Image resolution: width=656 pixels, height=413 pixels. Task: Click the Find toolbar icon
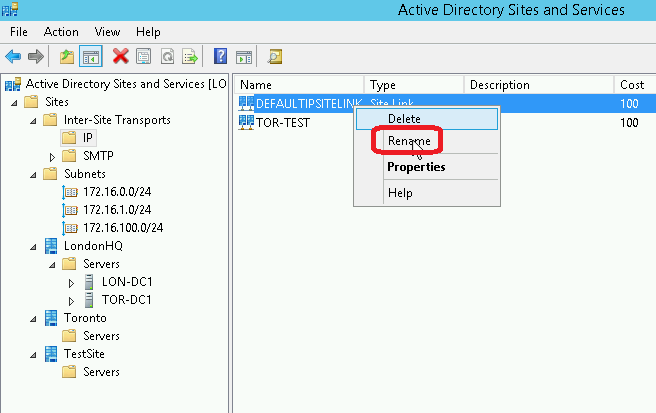(x=275, y=56)
